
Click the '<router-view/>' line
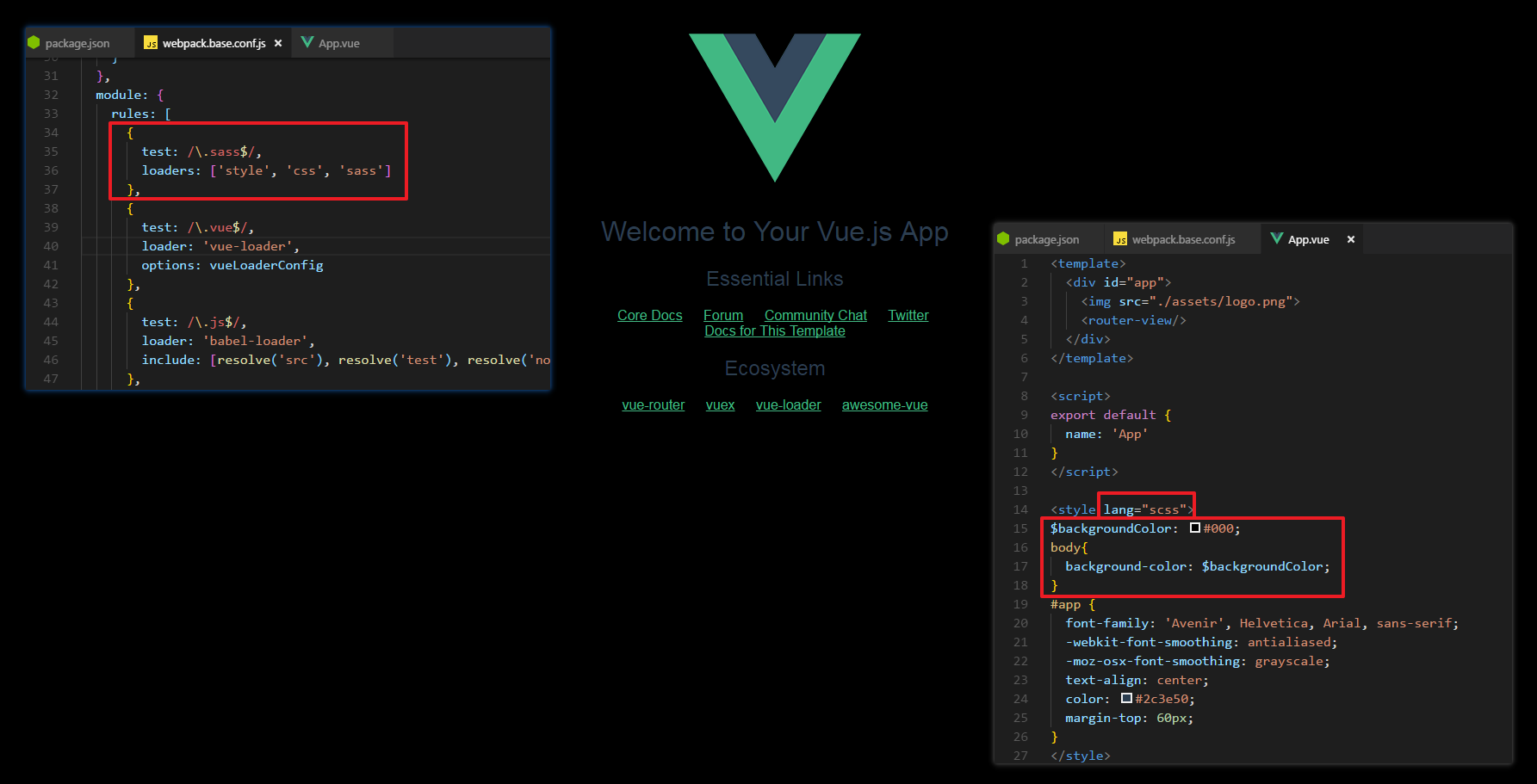[x=1133, y=320]
